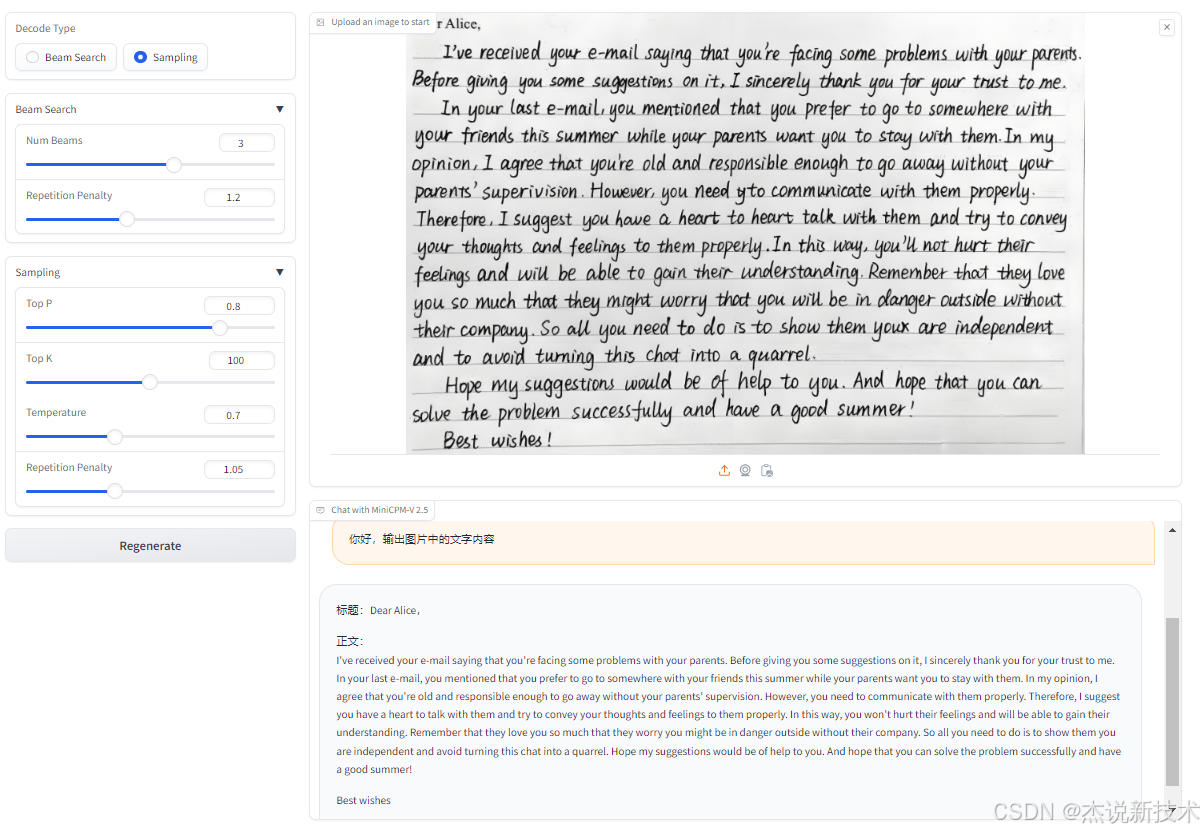Screen dimensions: 1204x831
Task: Click the image icon beside upload label
Action: 320,22
